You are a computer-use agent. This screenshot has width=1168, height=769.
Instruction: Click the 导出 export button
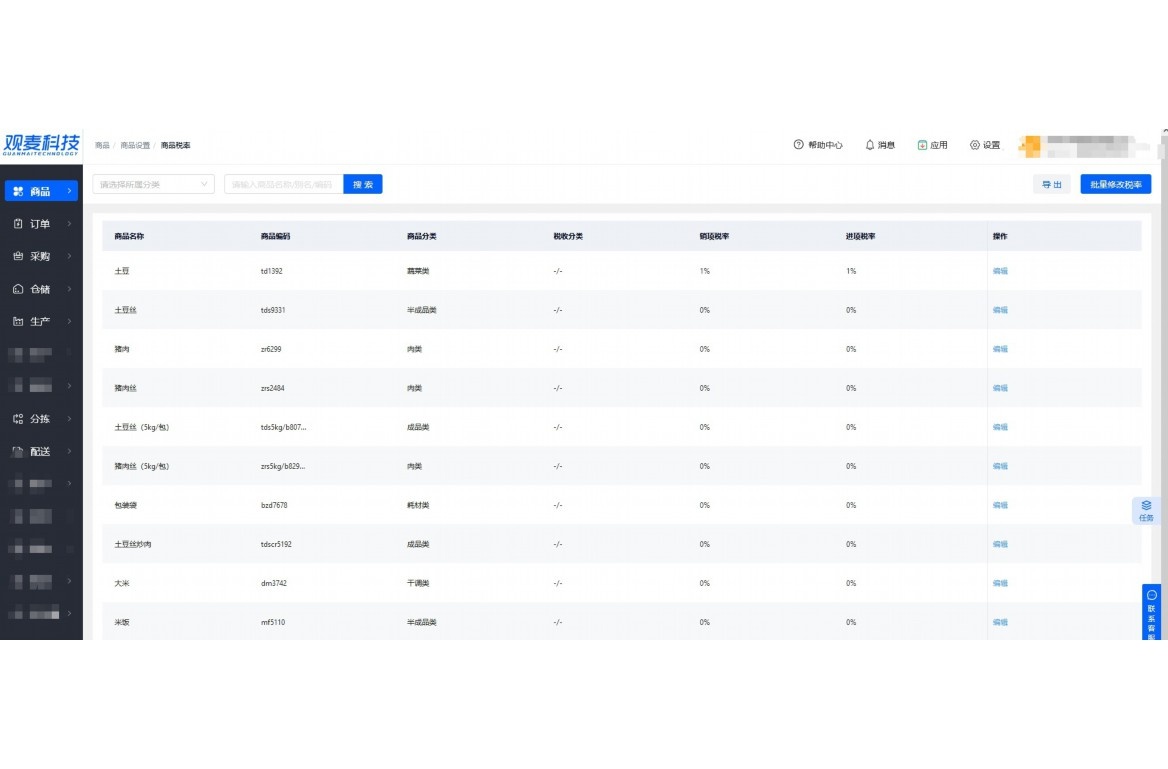[x=1052, y=184]
